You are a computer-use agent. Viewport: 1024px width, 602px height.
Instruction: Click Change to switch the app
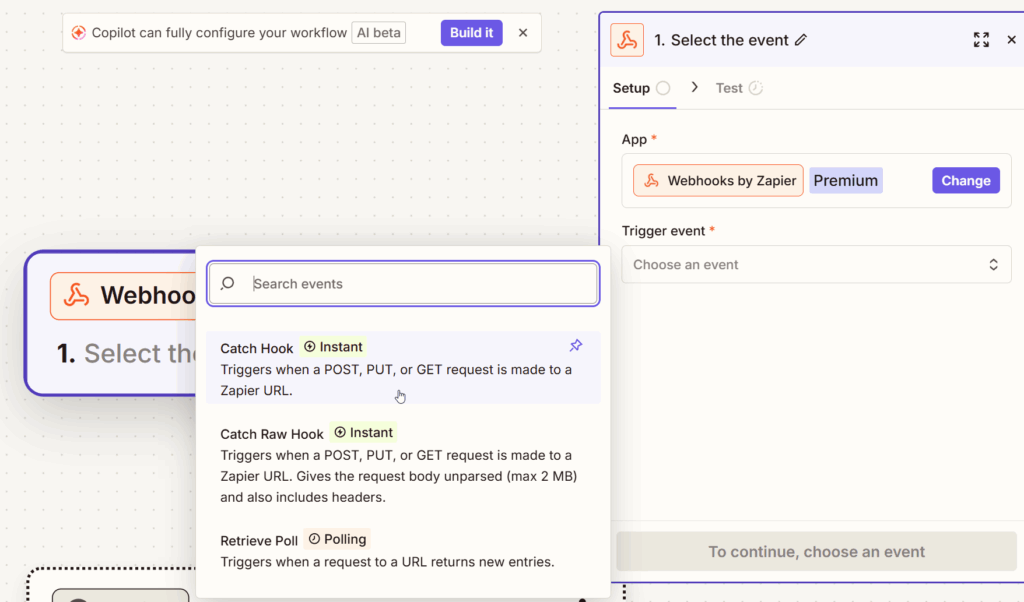click(x=965, y=180)
